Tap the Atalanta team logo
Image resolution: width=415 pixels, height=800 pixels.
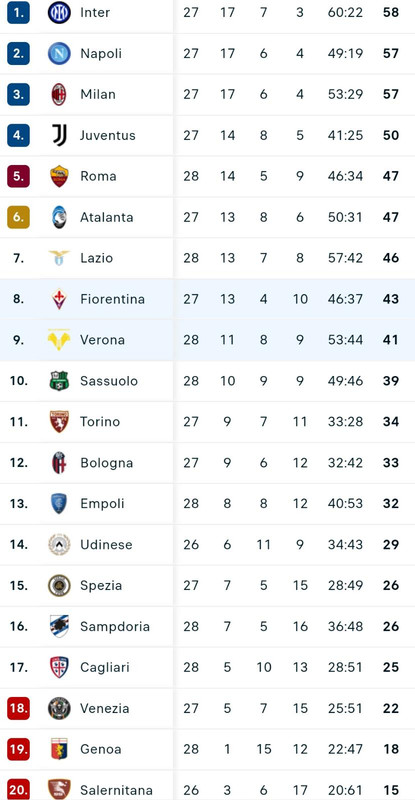click(59, 217)
